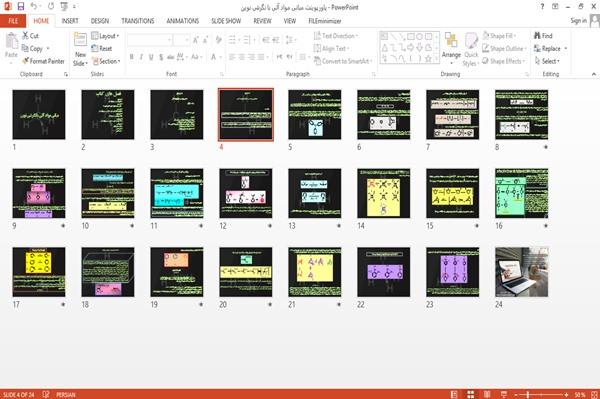600x399 pixels.
Task: Click Clear All Formatting icon
Action: [x=218, y=39]
